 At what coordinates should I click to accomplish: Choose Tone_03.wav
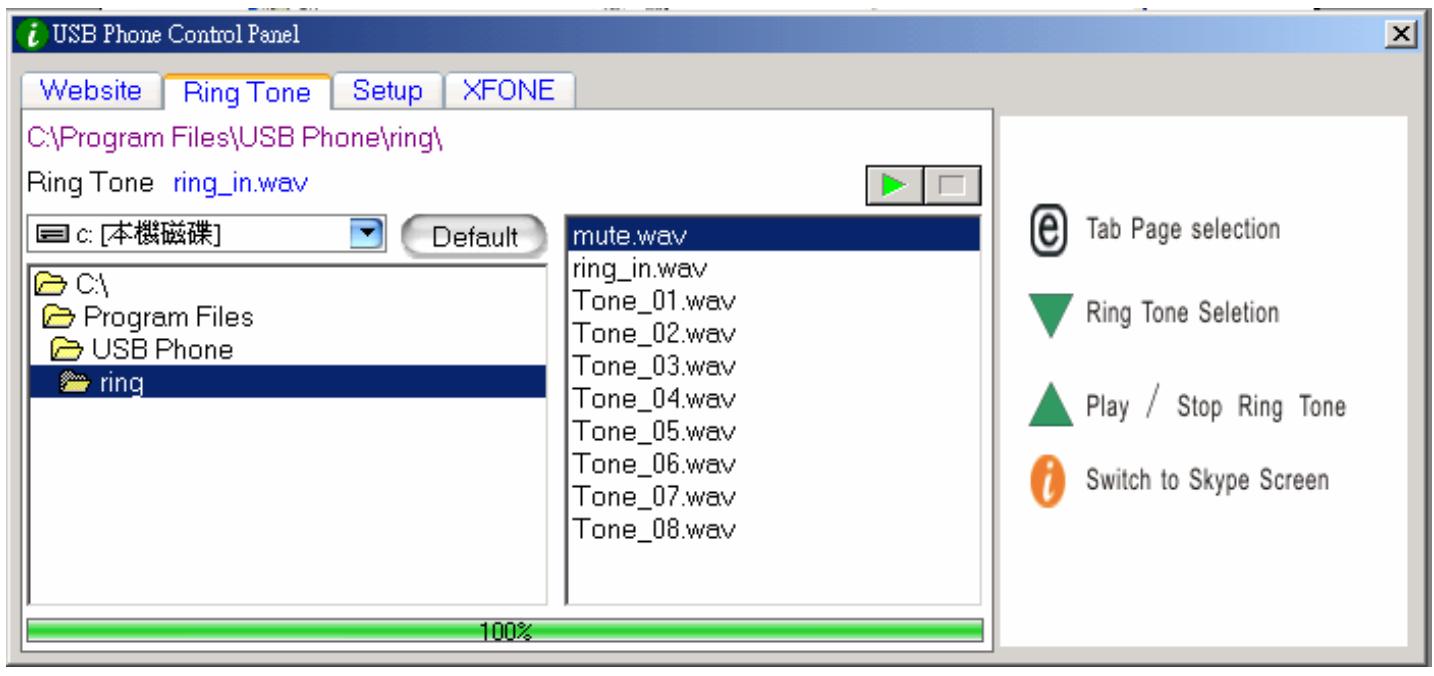click(x=772, y=366)
